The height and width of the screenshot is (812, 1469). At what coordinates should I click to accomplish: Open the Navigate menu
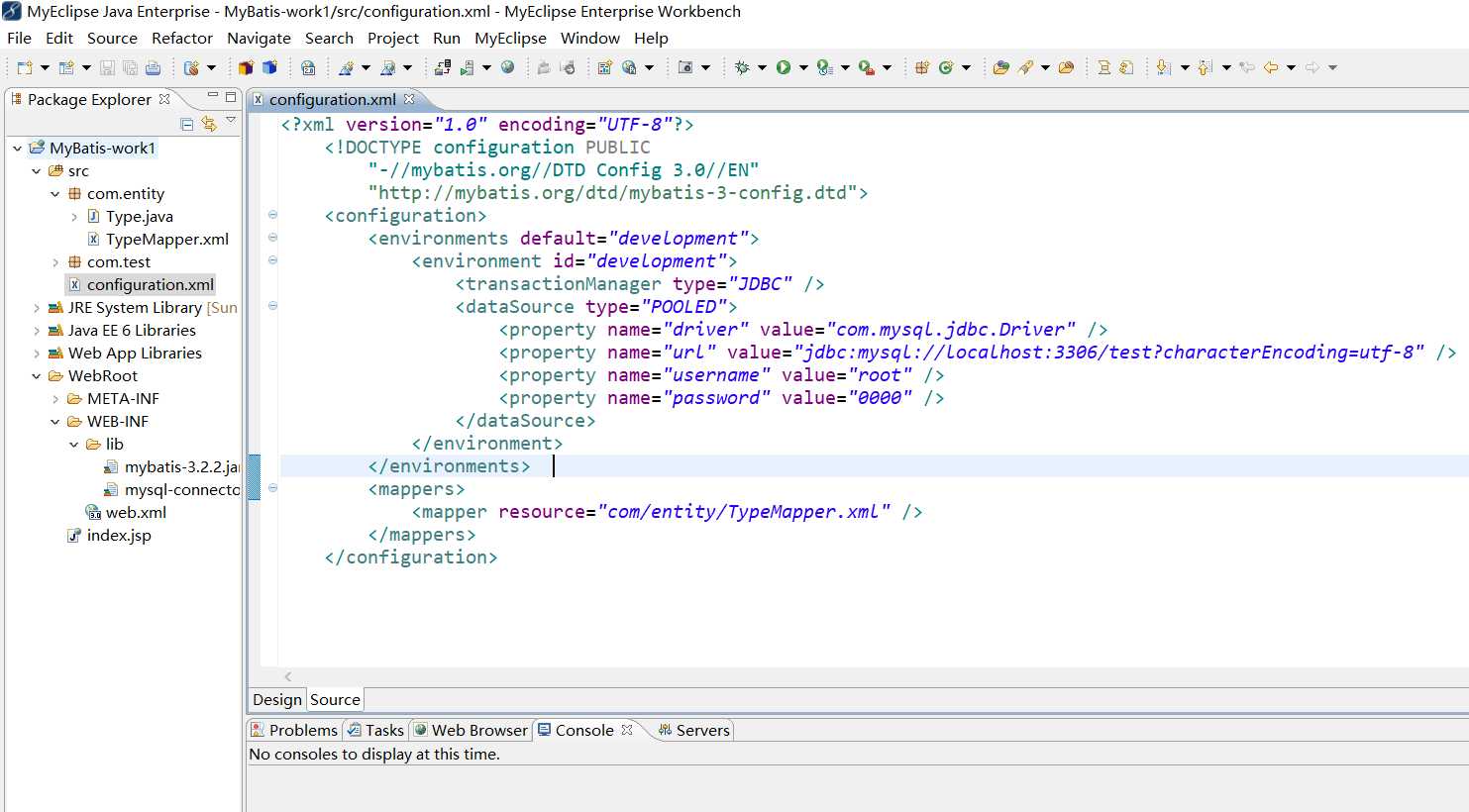[x=259, y=38]
